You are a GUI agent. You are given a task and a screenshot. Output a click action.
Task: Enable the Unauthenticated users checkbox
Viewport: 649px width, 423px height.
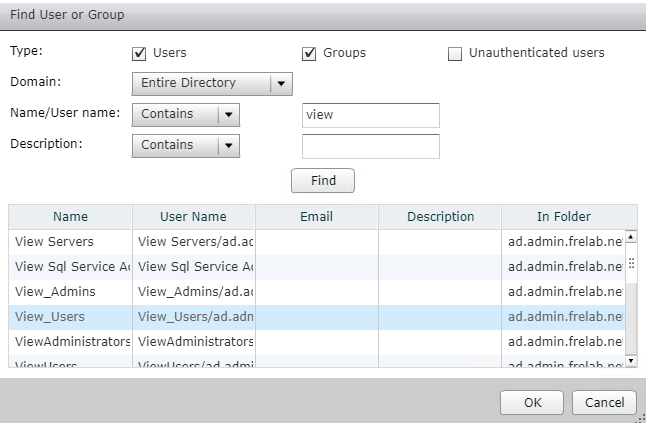(456, 53)
